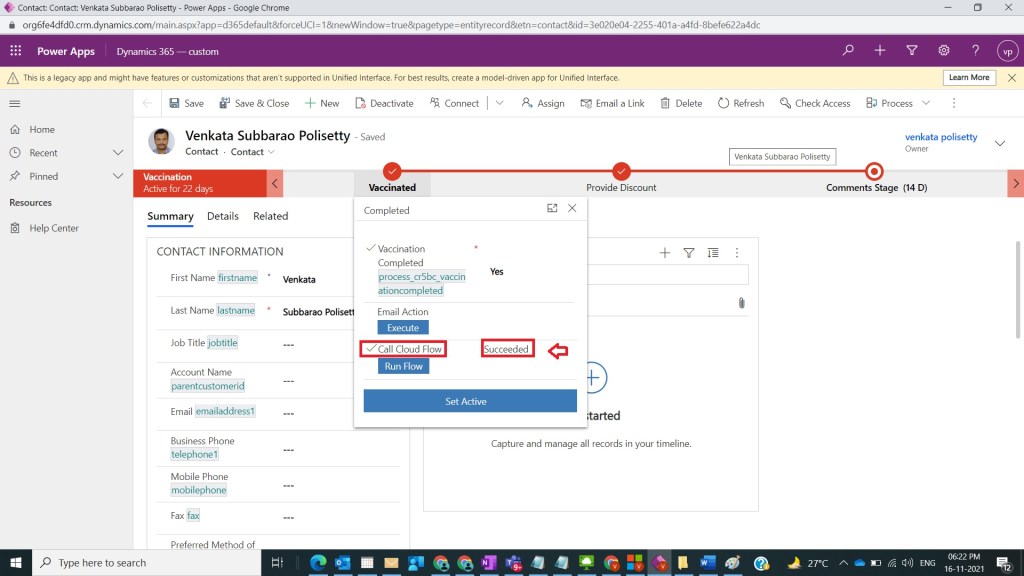Screen dimensions: 1024x576
Task: Click the Job Title input field
Action: coord(330,345)
